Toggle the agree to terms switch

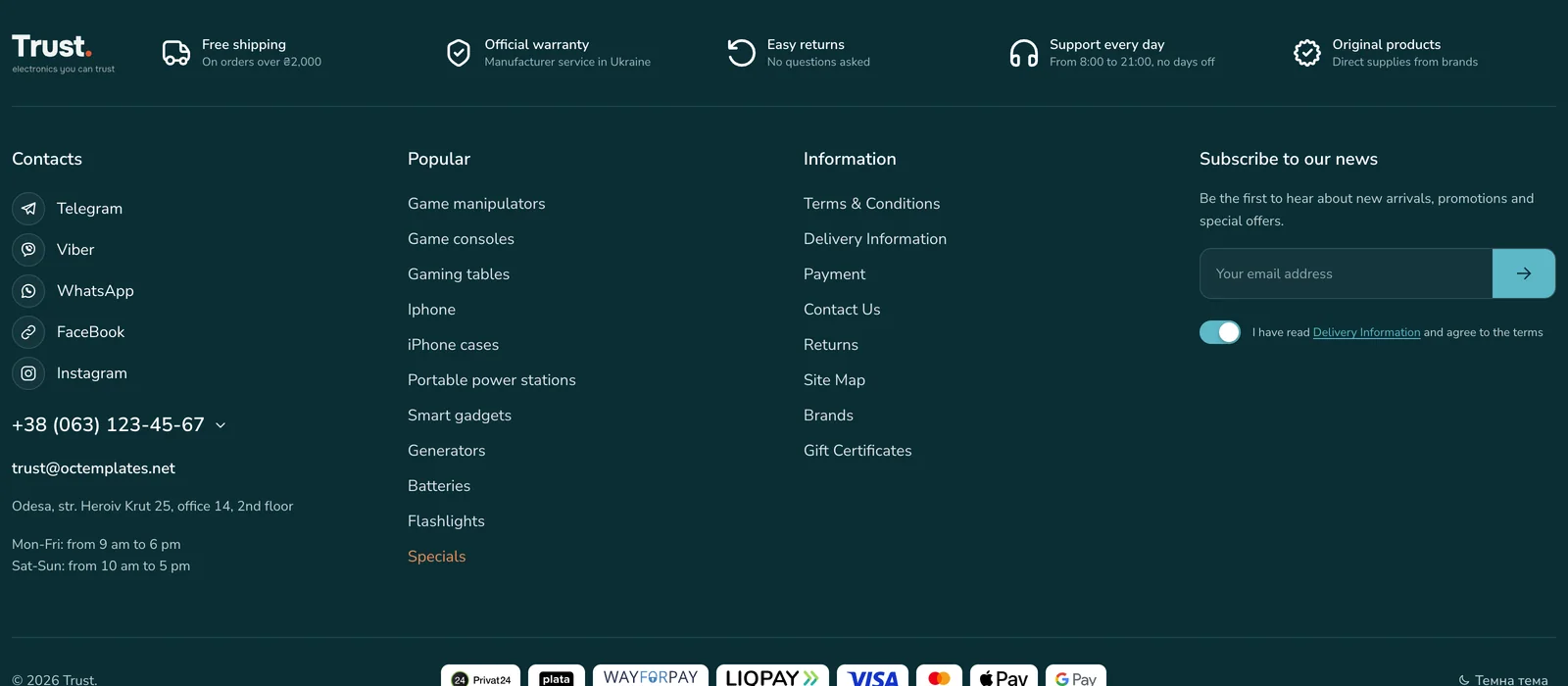(1220, 332)
